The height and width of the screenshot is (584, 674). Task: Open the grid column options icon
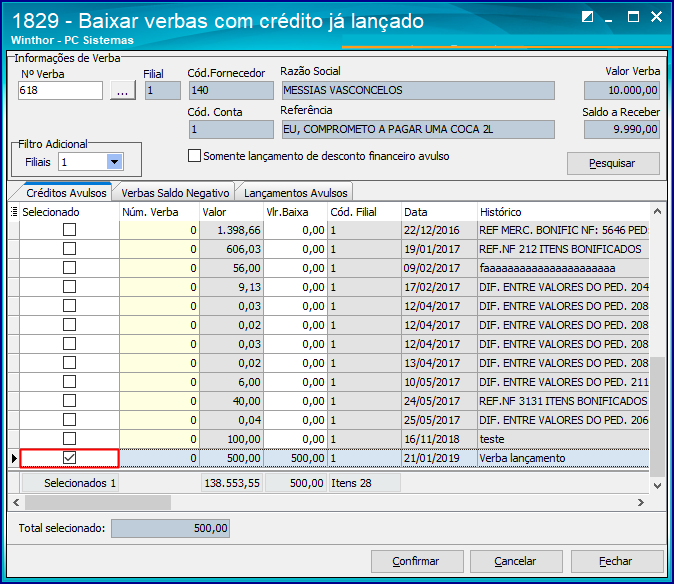pyautogui.click(x=14, y=211)
